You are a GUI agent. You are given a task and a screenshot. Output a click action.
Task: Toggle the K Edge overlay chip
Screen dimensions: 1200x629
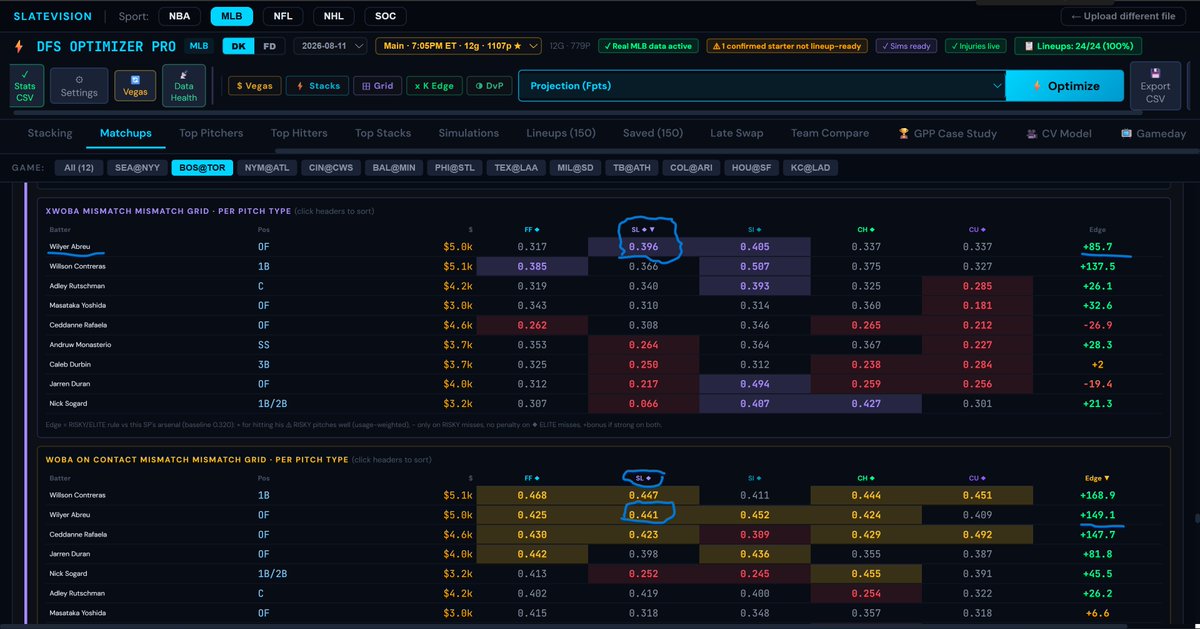(434, 86)
